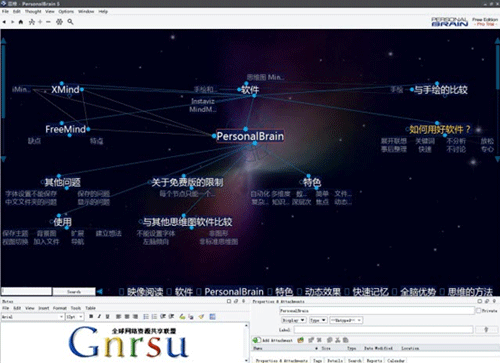Click the Label input field
500x363 pixels.
pyautogui.click(x=383, y=330)
